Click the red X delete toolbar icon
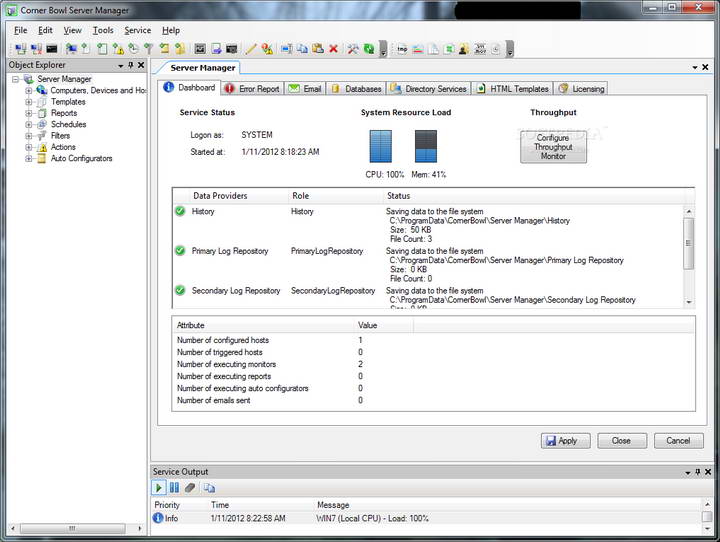720x542 pixels. tap(333, 48)
